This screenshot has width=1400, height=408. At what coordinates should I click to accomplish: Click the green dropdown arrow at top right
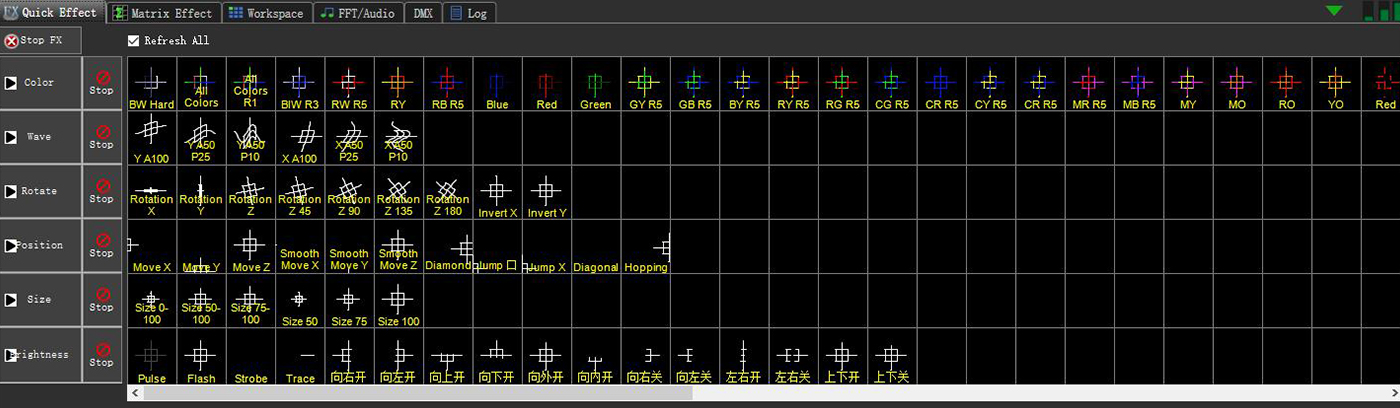click(x=1334, y=11)
